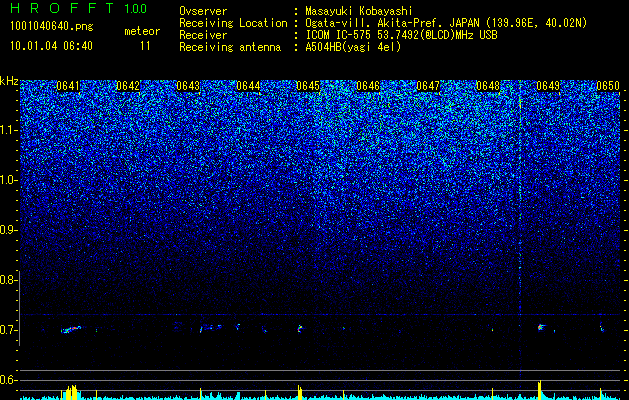Click the kHz axis unit label
The width and height of the screenshot is (629, 400).
click(x=9, y=81)
